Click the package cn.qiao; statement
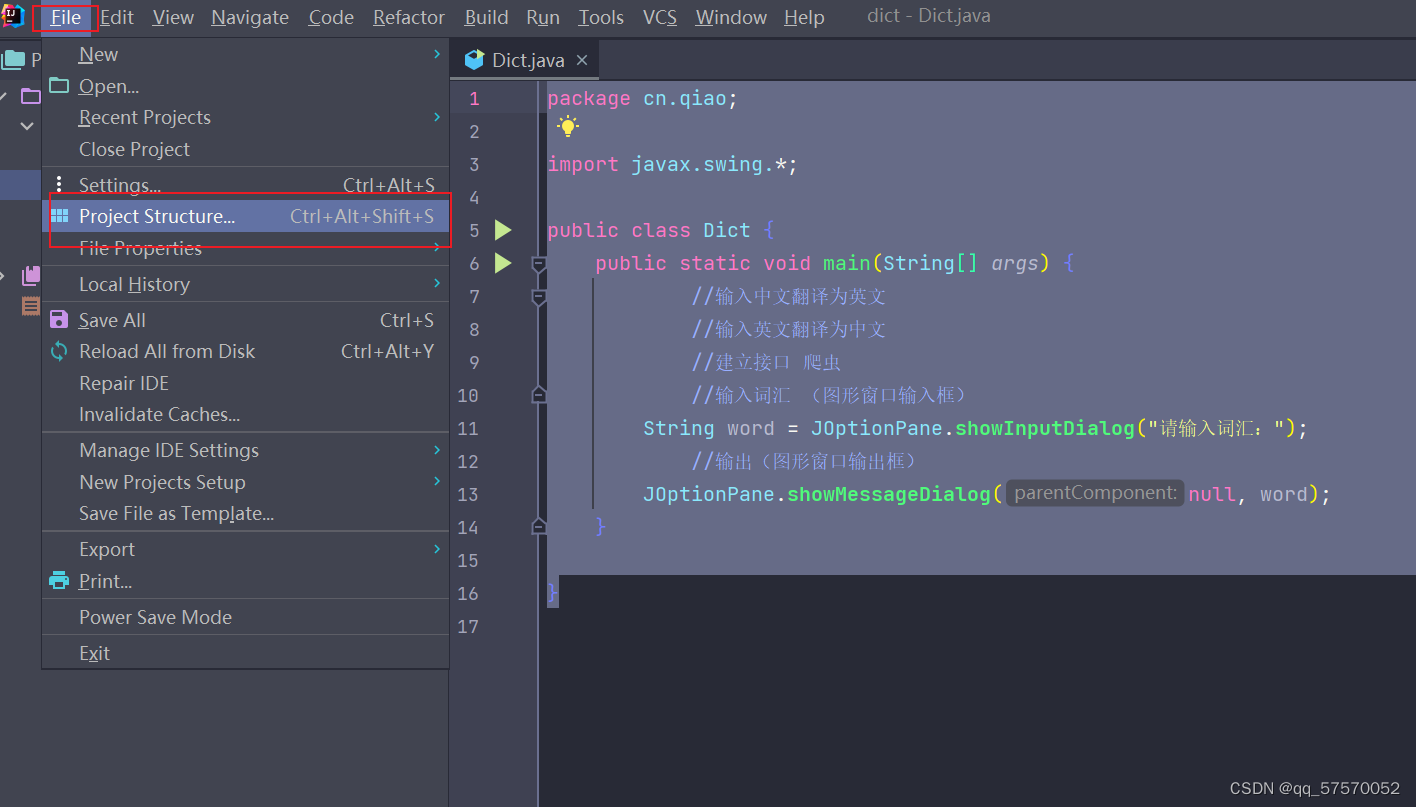Viewport: 1416px width, 807px height. pyautogui.click(x=643, y=98)
